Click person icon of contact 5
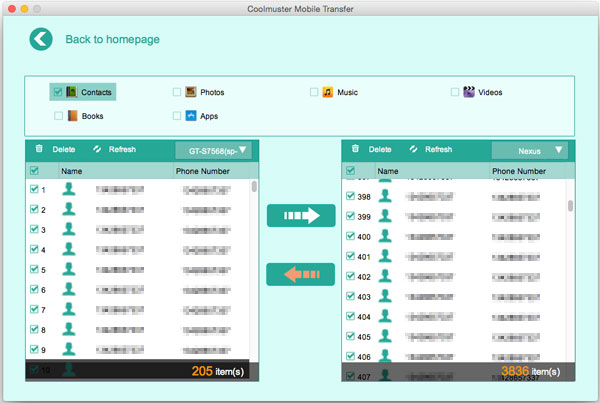The height and width of the screenshot is (403, 600). [69, 269]
